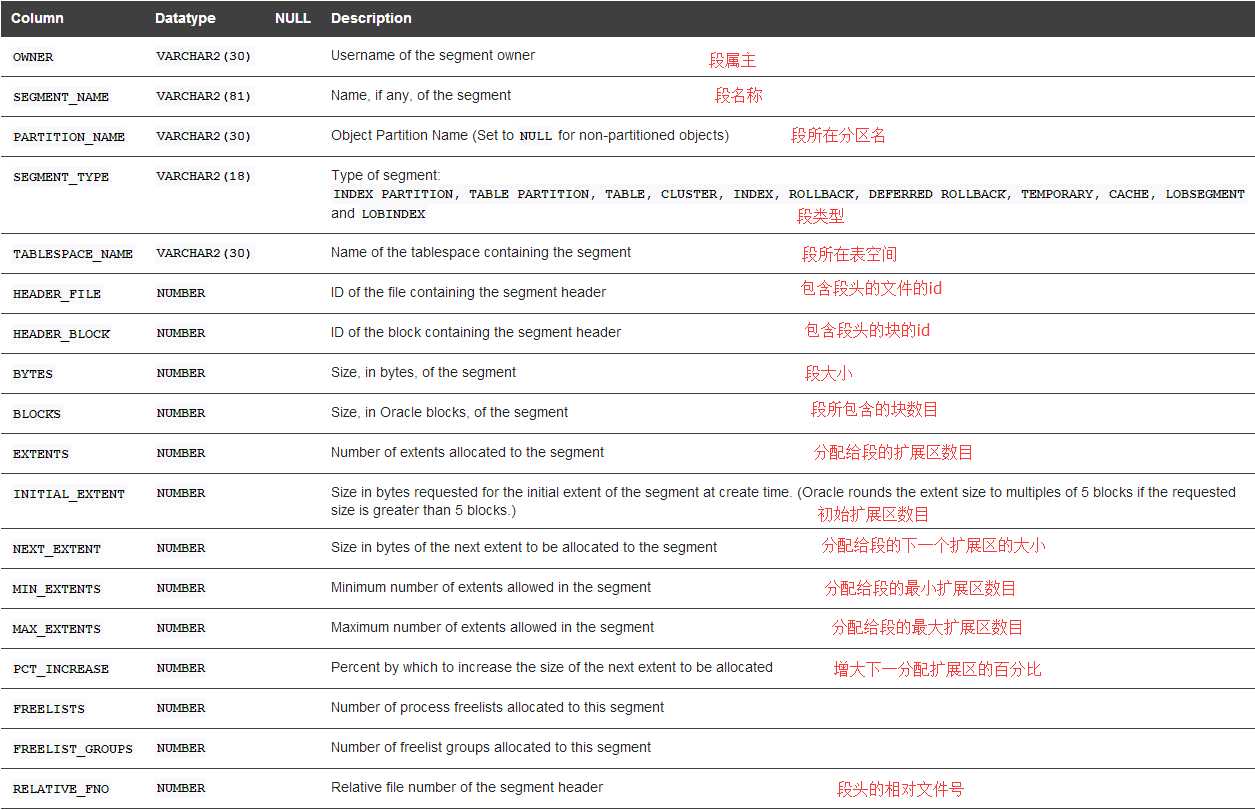Click the "Column" header
Viewport: 1255px width, 810px height.
[x=37, y=18]
